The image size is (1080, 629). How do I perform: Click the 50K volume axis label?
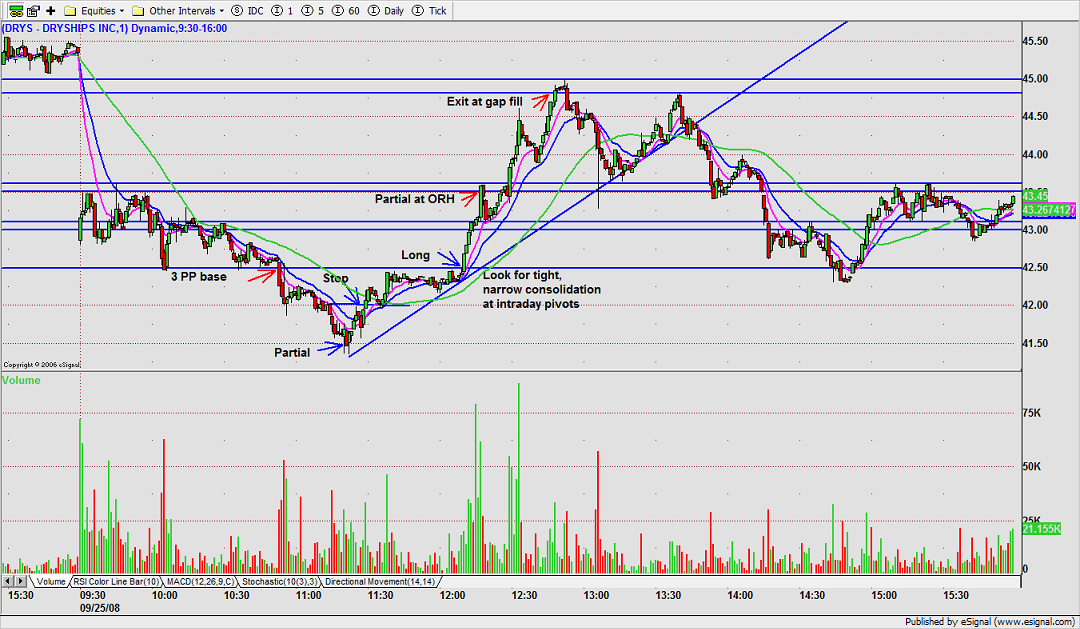[x=1032, y=466]
